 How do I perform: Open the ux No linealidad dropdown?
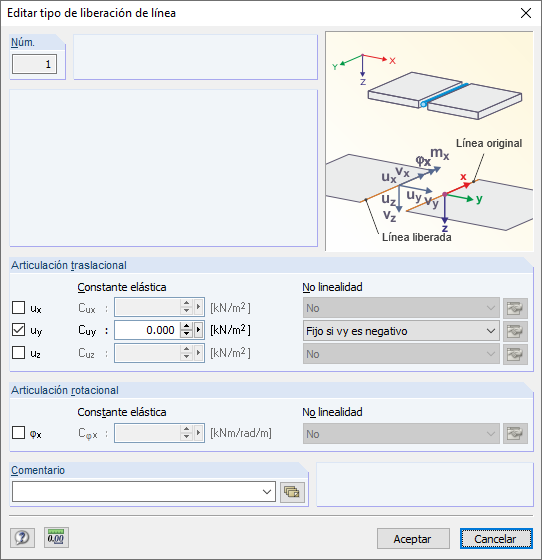click(401, 308)
